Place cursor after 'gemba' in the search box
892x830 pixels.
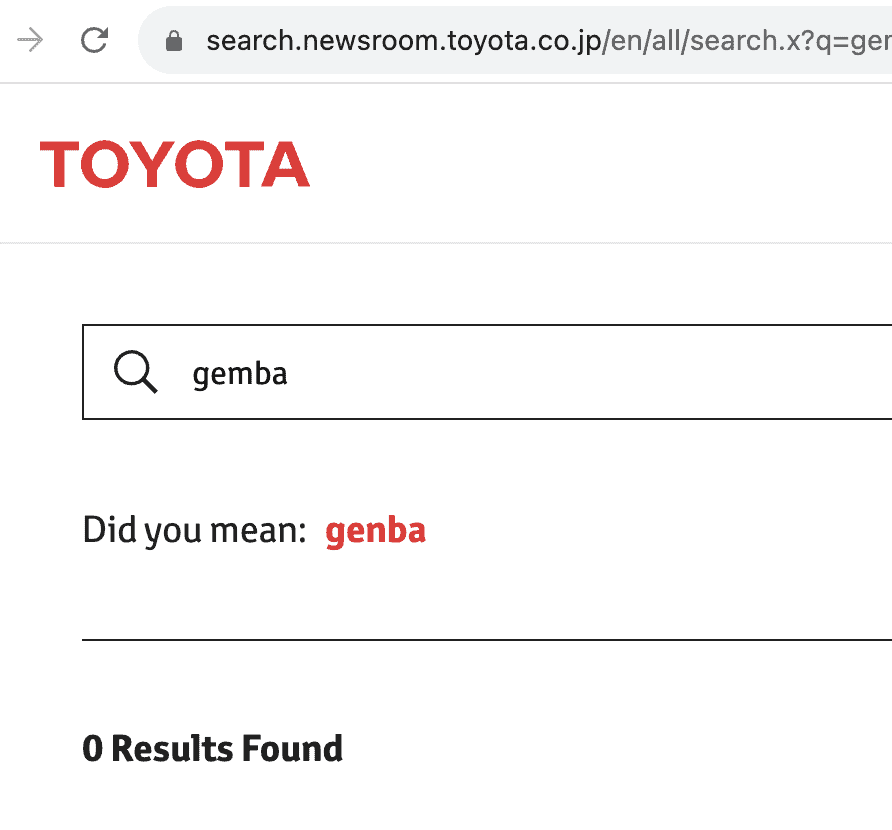(289, 374)
